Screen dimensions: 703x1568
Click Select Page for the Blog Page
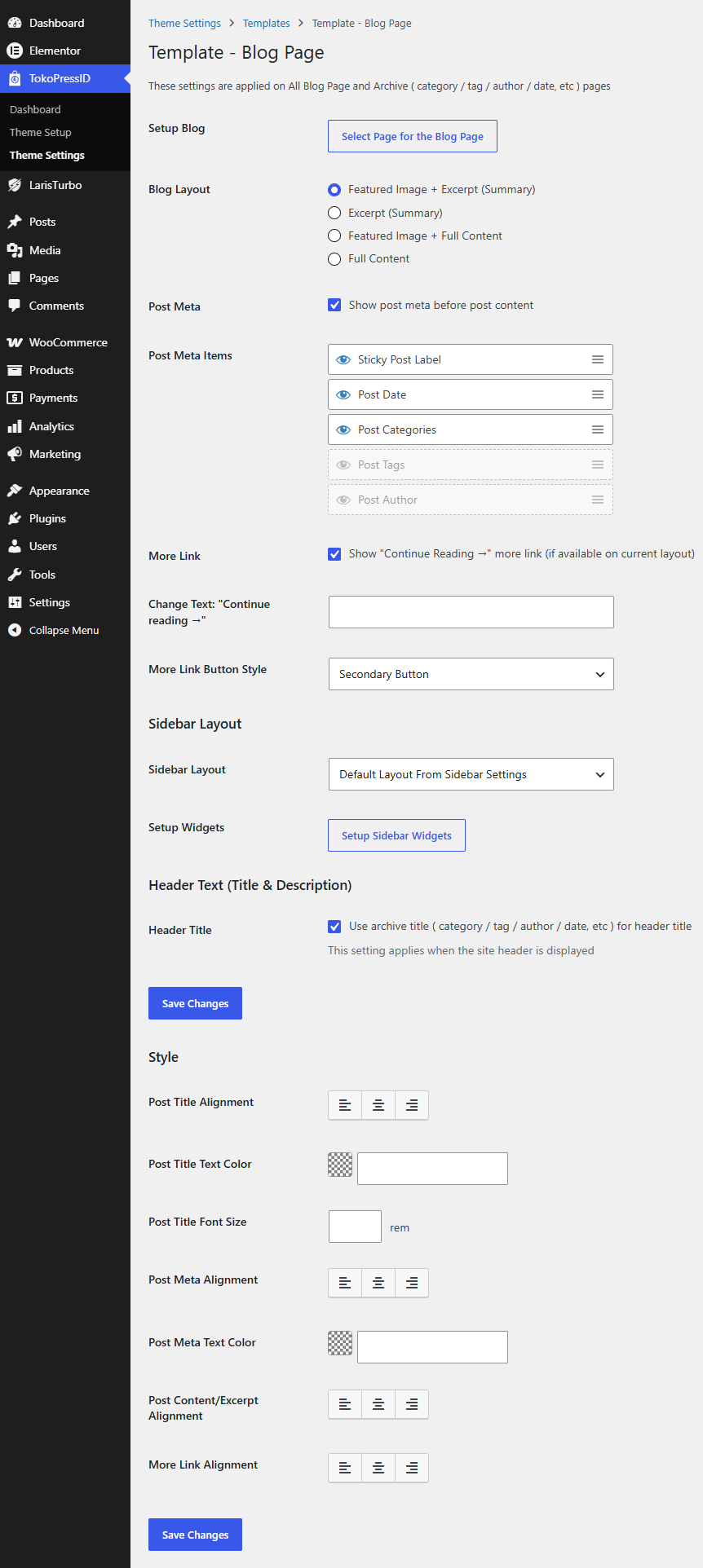click(413, 136)
